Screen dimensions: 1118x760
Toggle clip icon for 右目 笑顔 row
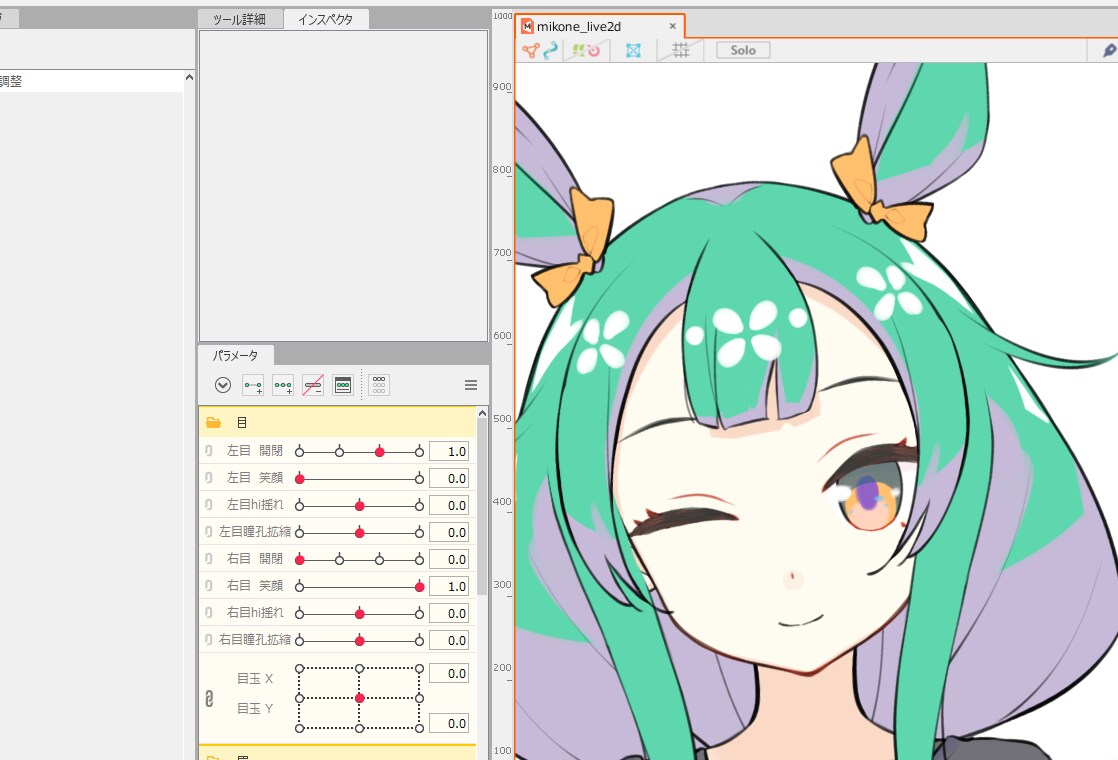209,586
